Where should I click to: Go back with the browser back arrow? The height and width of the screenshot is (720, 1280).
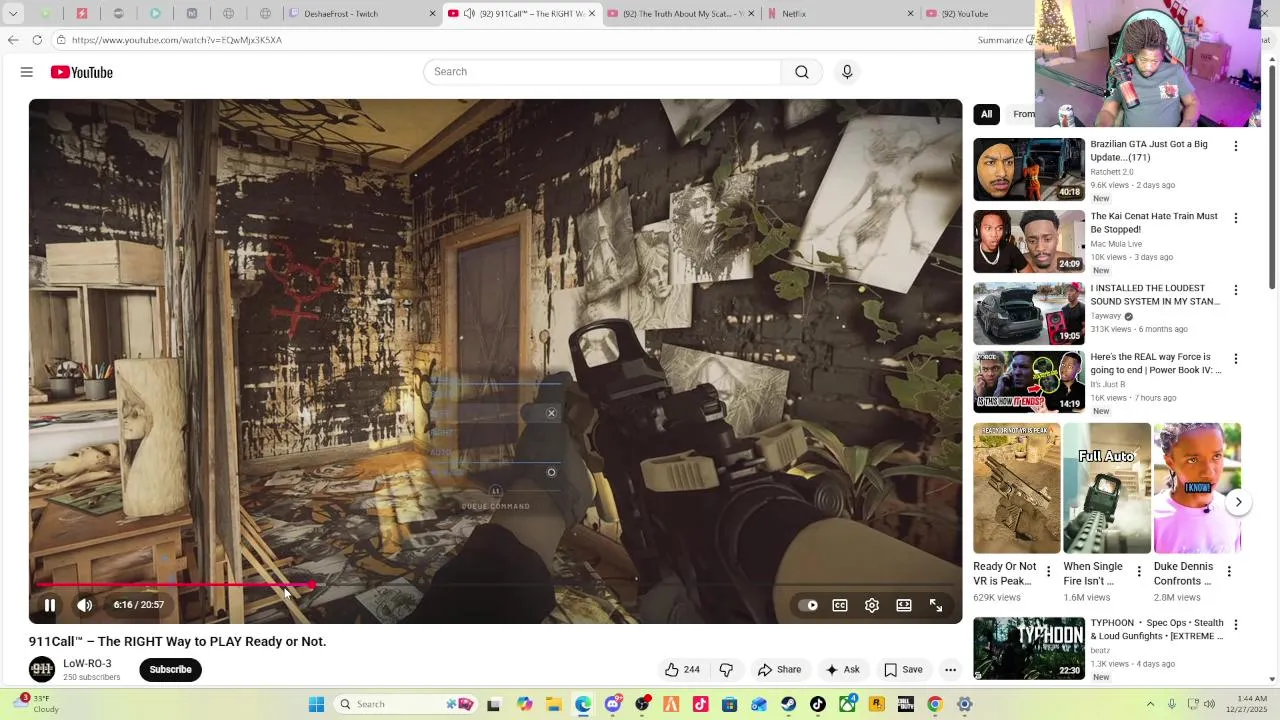tap(12, 40)
